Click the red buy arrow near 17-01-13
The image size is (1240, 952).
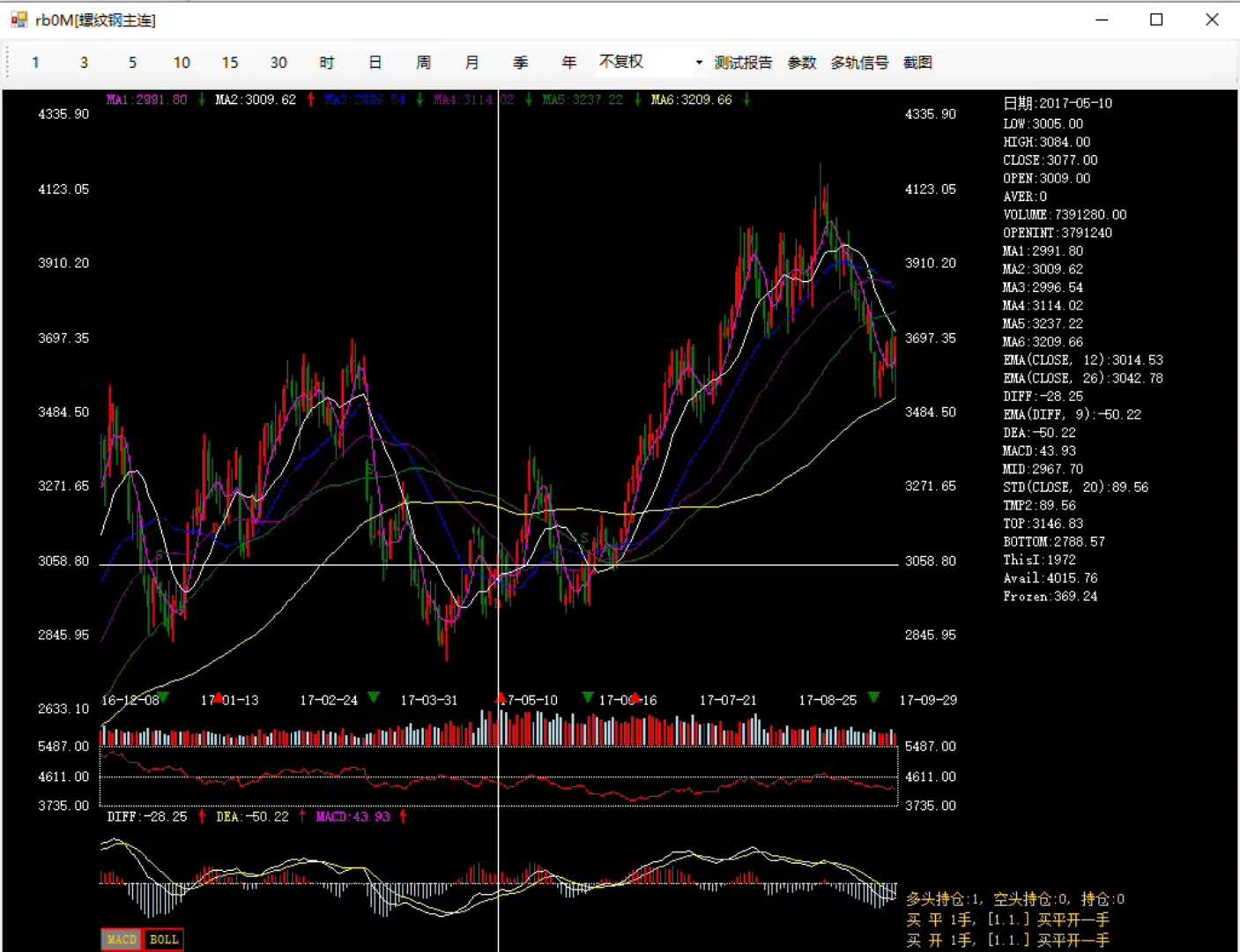click(219, 697)
